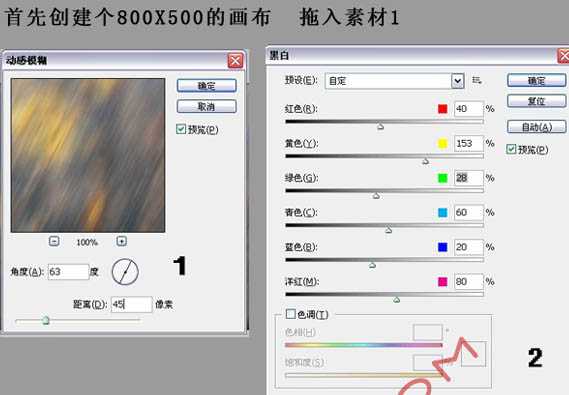
Task: Click the 洋红(M) label
Action: 302,281
